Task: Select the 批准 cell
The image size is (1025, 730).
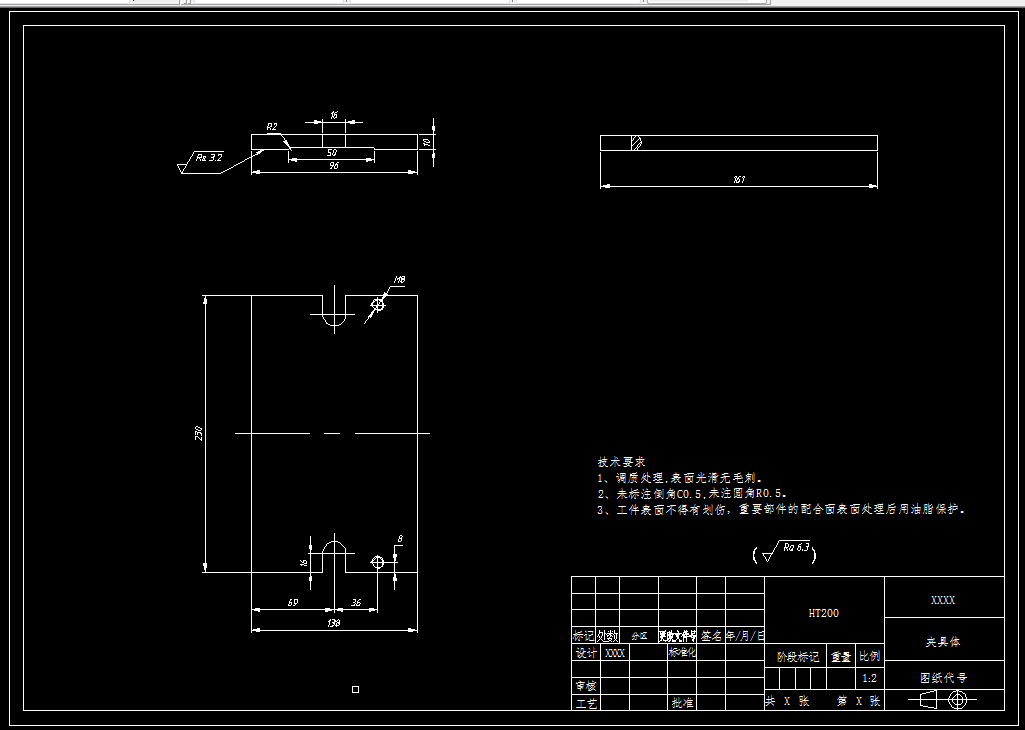Action: click(x=682, y=703)
